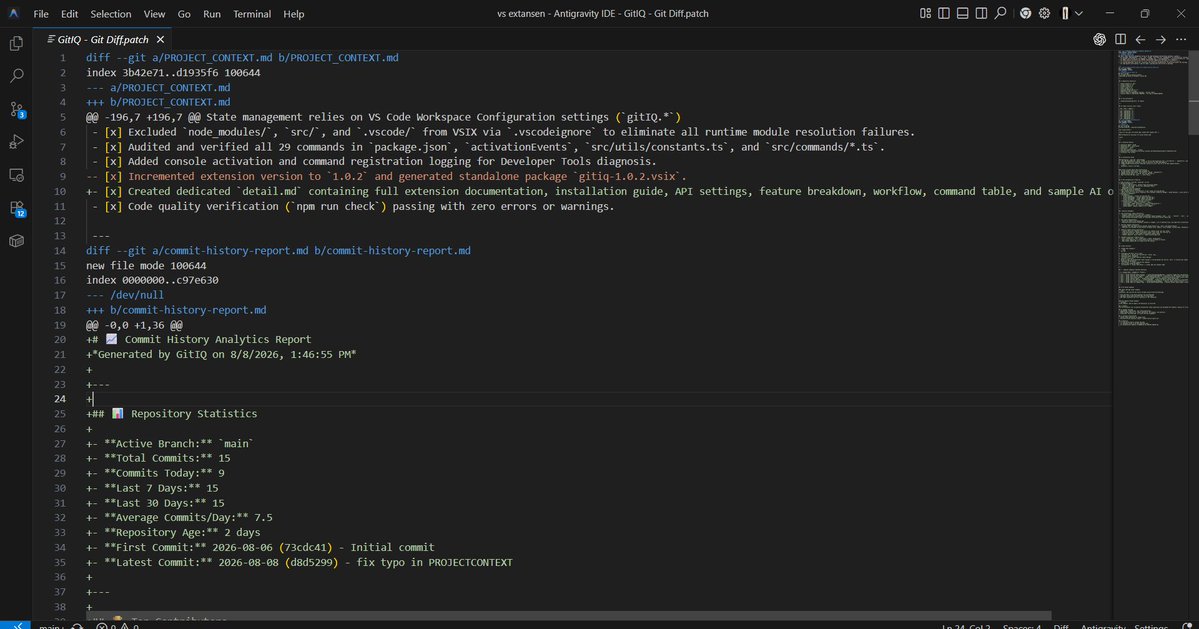
Task: Click the '@@ -0,0 +1,36 @@' hunk header
Action: pos(134,325)
